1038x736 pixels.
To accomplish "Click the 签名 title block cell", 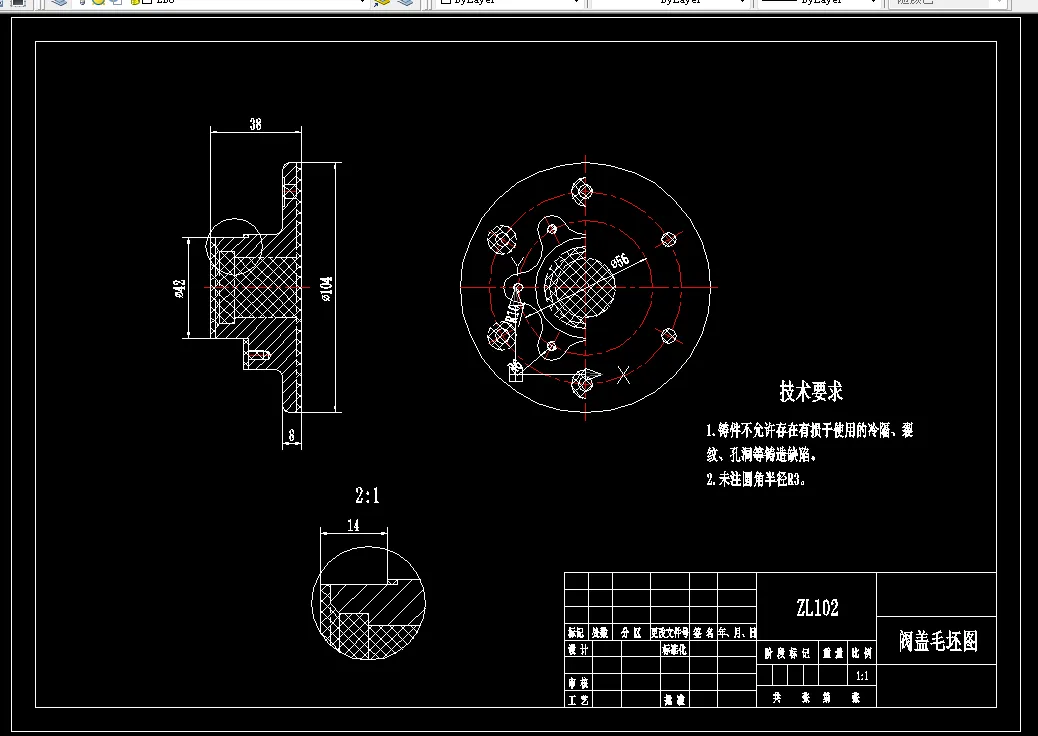I will click(x=704, y=633).
